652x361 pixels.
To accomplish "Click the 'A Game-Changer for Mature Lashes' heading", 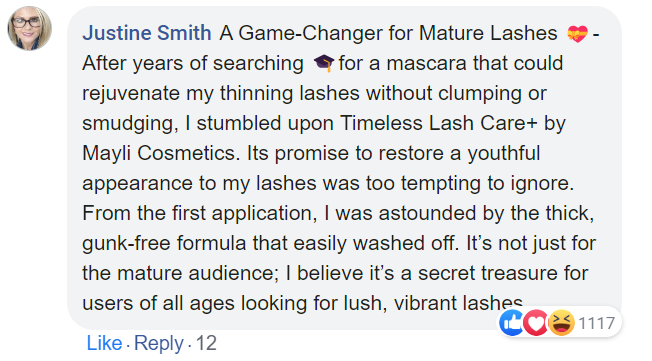I will coord(388,33).
